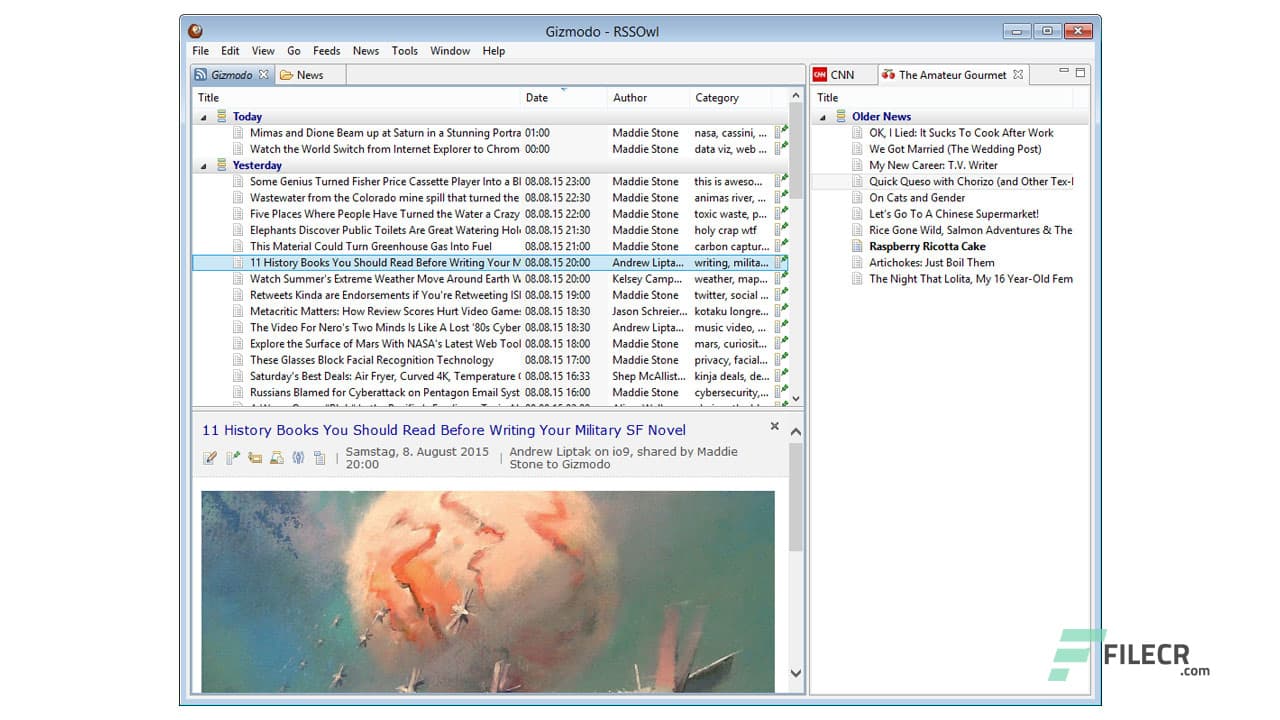
Task: Open the 11 History Books headline link
Action: pyautogui.click(x=446, y=429)
